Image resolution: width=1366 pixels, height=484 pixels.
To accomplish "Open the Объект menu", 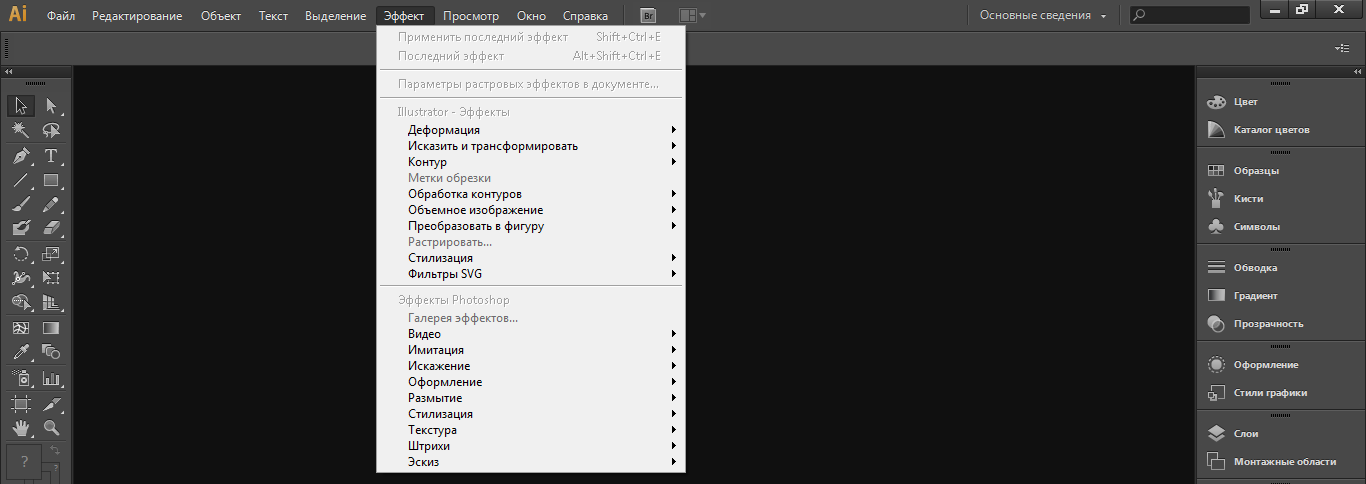I will point(221,16).
